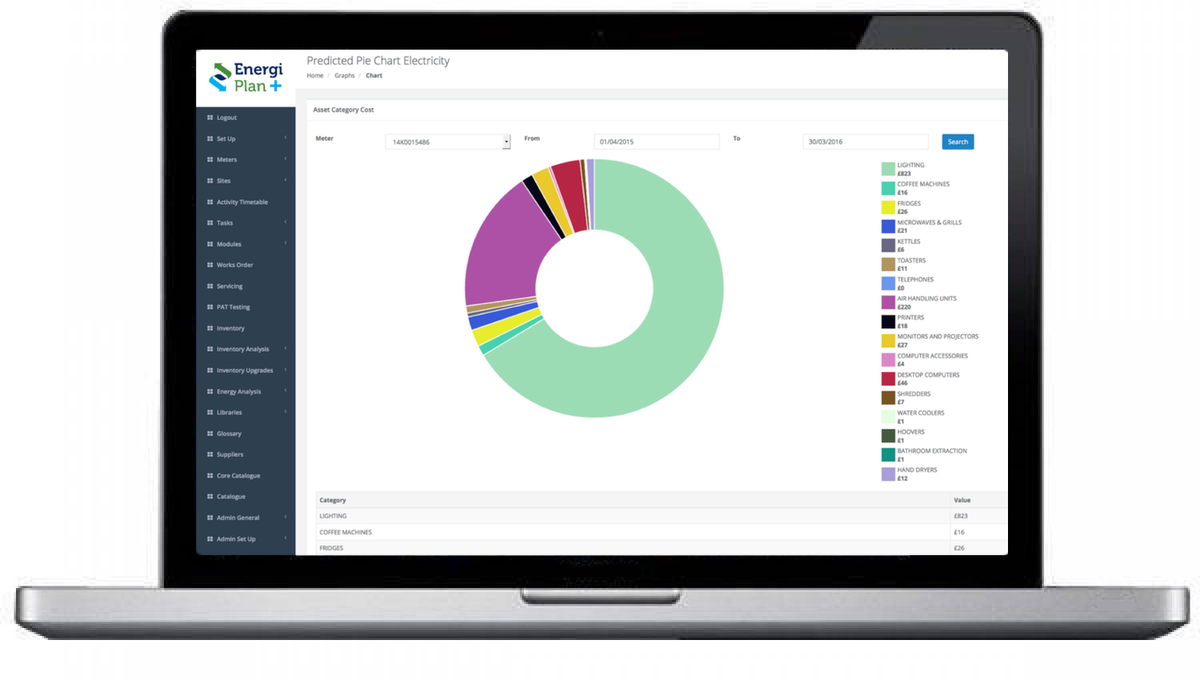Click the grid icon beside Modules
The height and width of the screenshot is (680, 1200).
tap(210, 244)
